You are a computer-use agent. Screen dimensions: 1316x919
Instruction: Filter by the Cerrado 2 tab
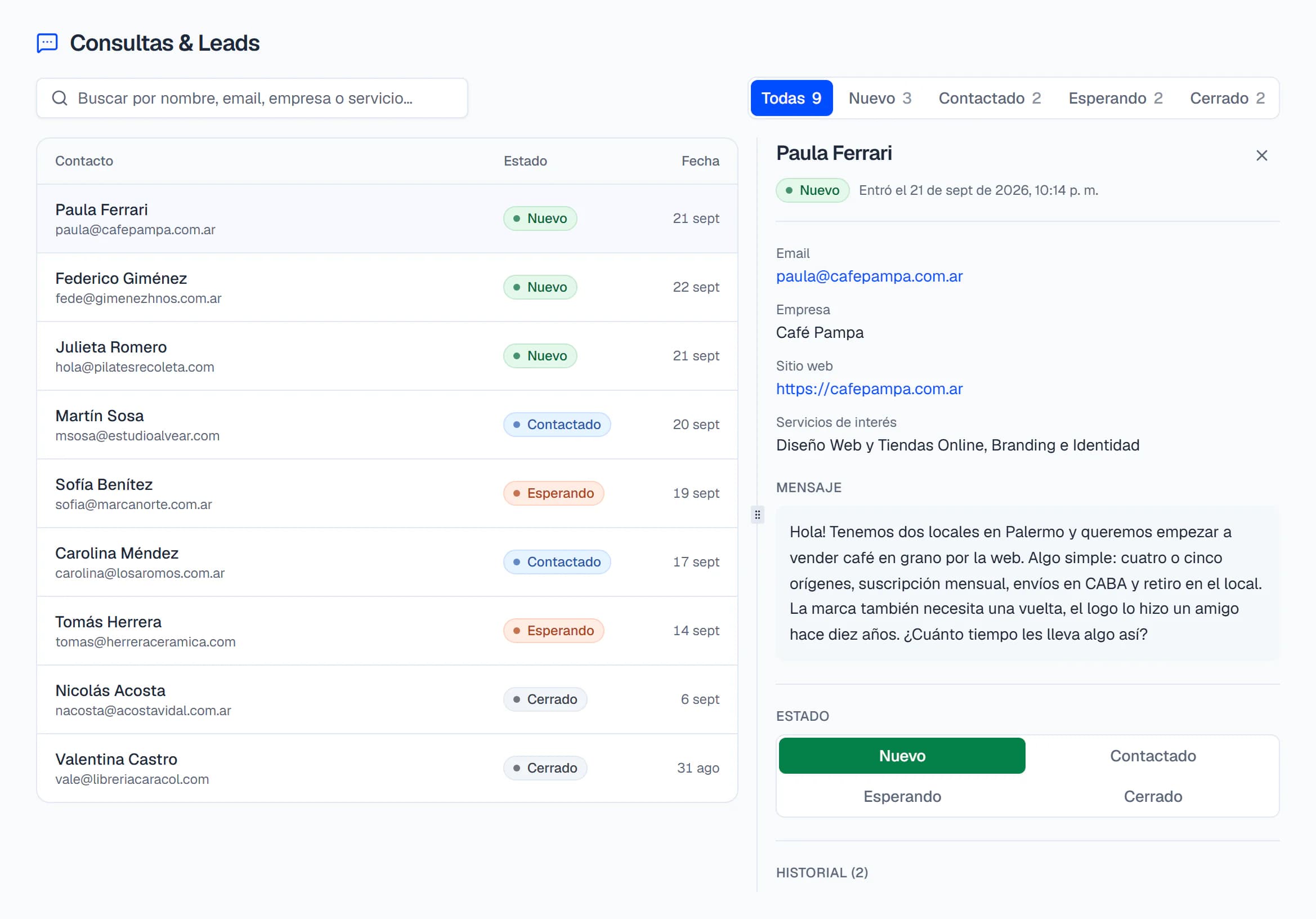(x=1227, y=98)
